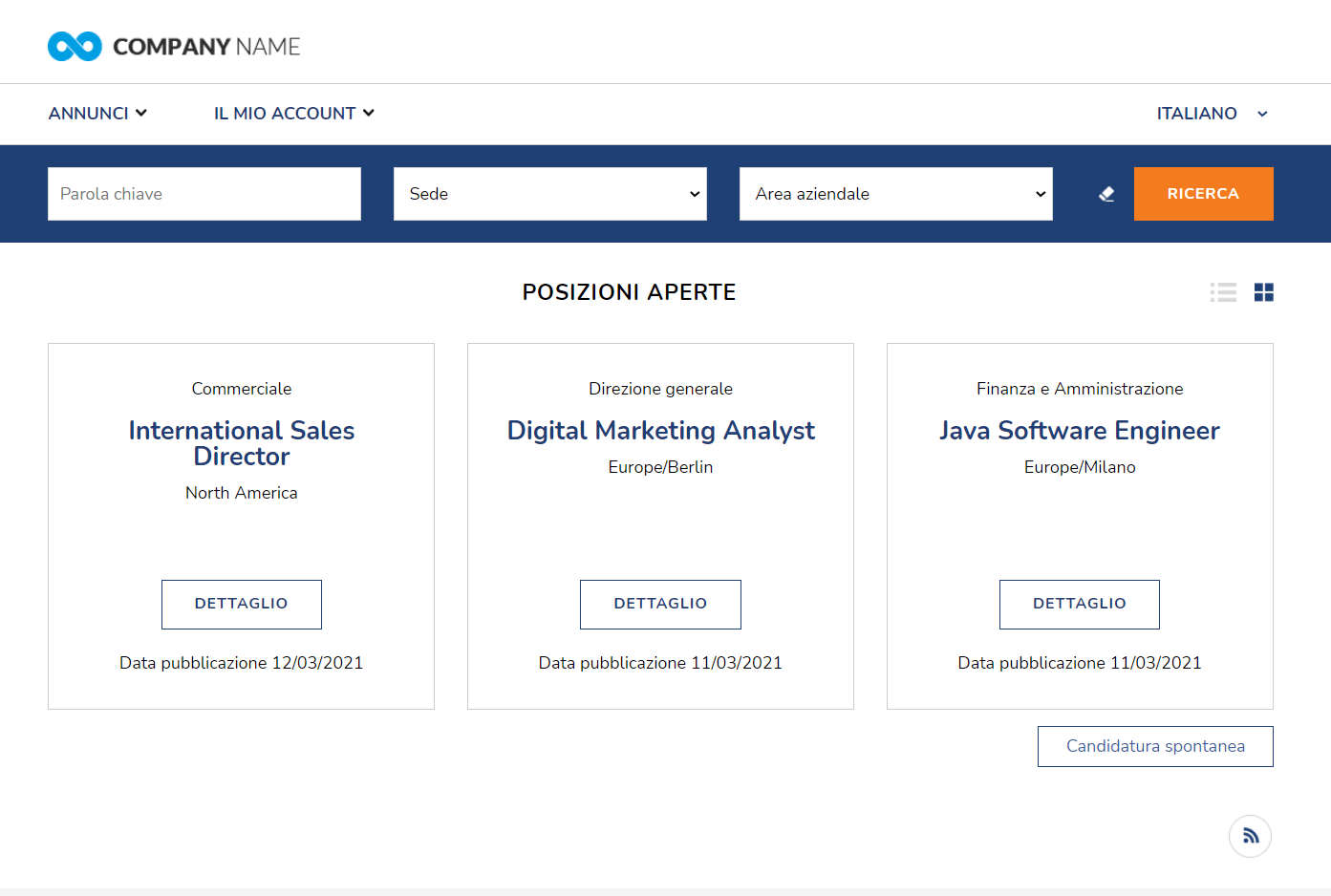Open DETTAGLIO for Java Software Engineer
The image size is (1331, 896).
(x=1080, y=604)
